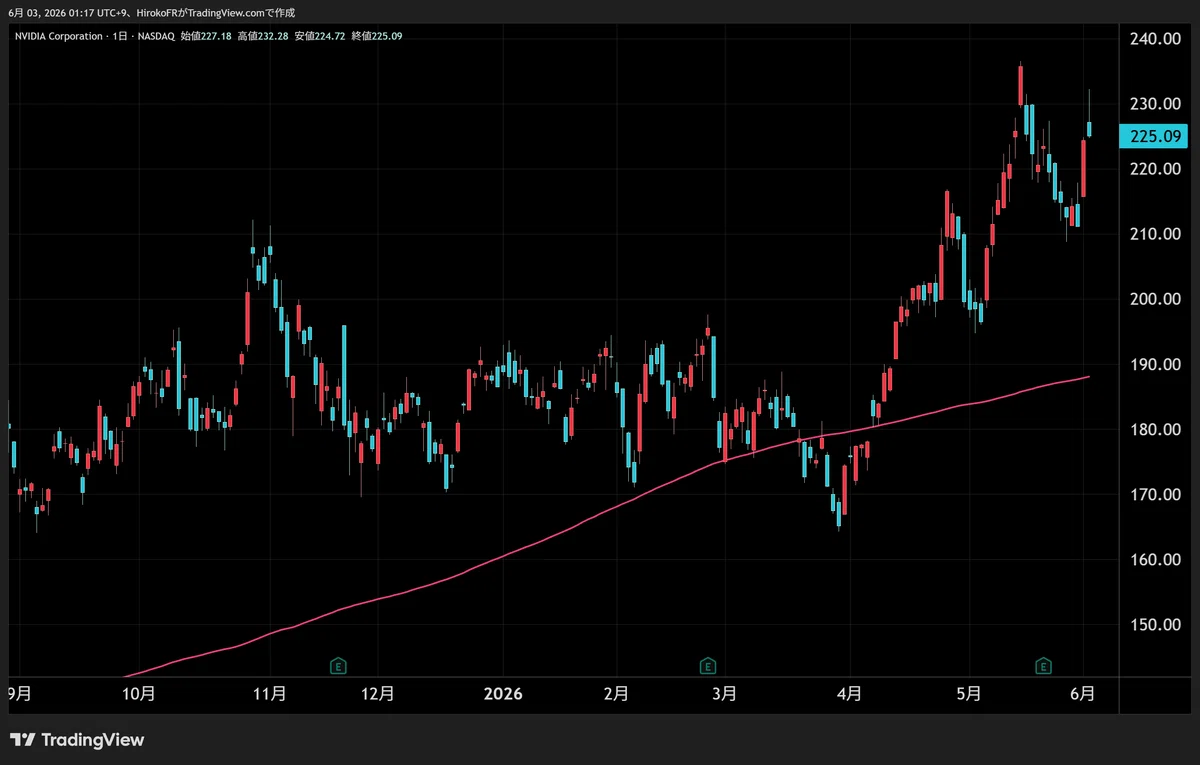Click the TradingView logo
This screenshot has width=1200, height=765.
pos(77,740)
